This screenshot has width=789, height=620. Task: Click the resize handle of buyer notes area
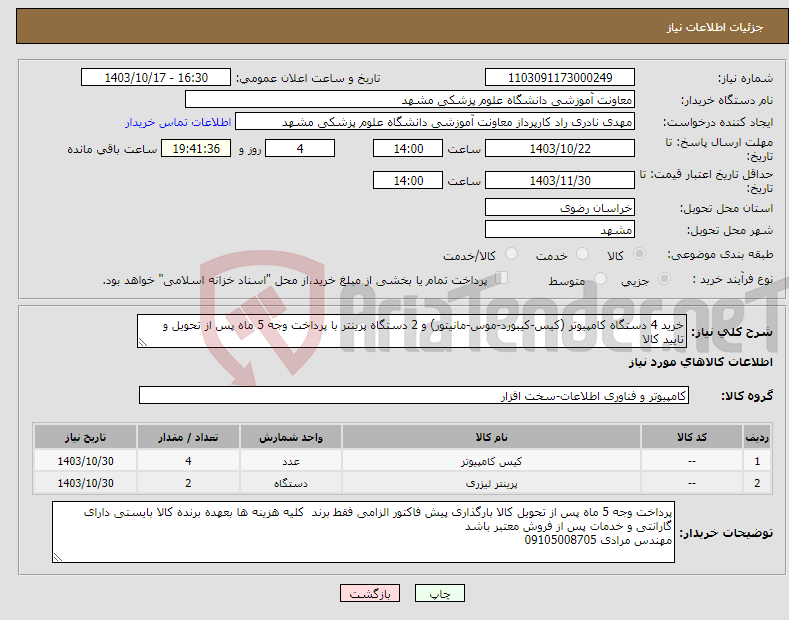(57, 558)
